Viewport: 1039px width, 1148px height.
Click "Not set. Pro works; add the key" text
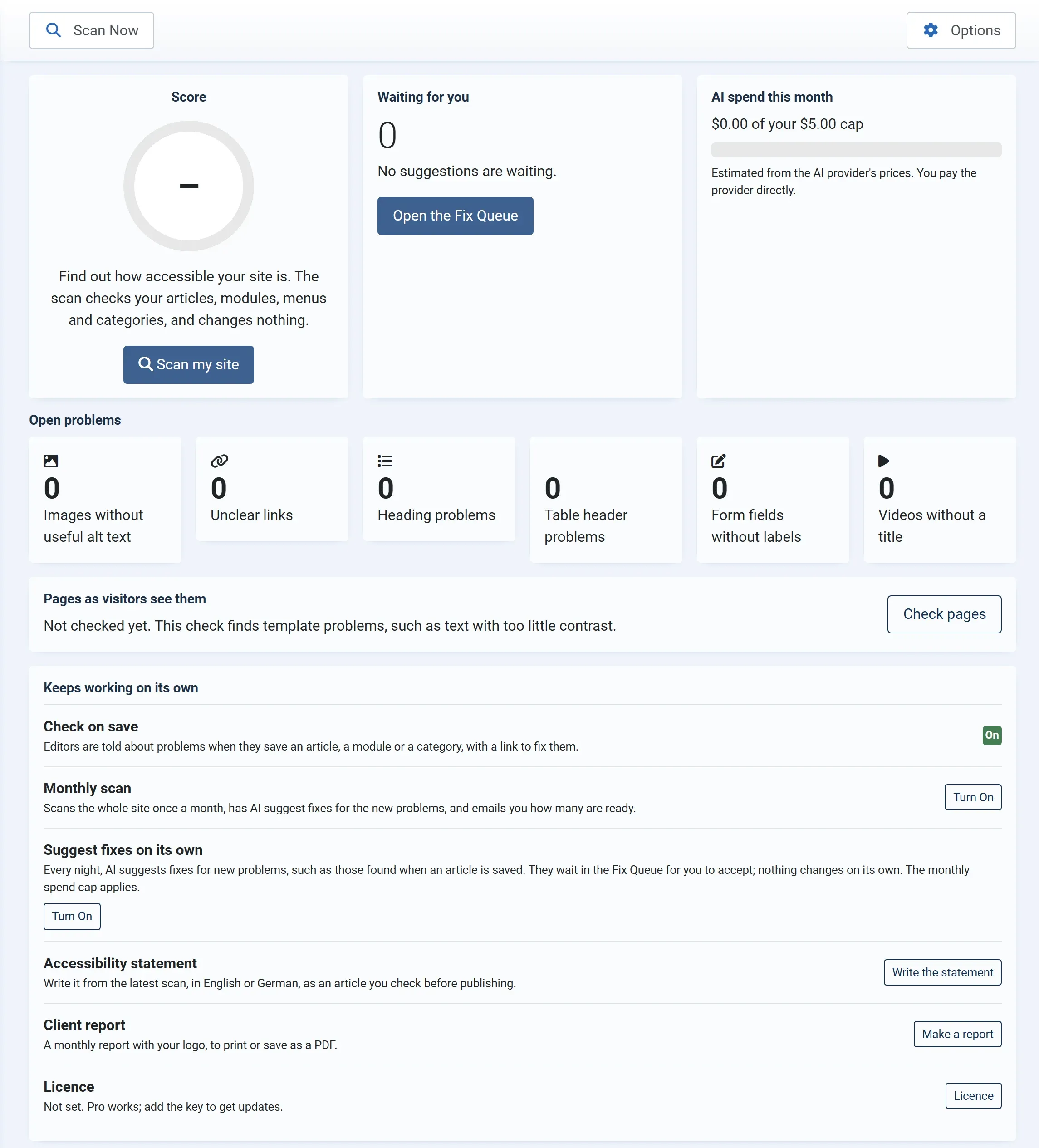tap(163, 1106)
